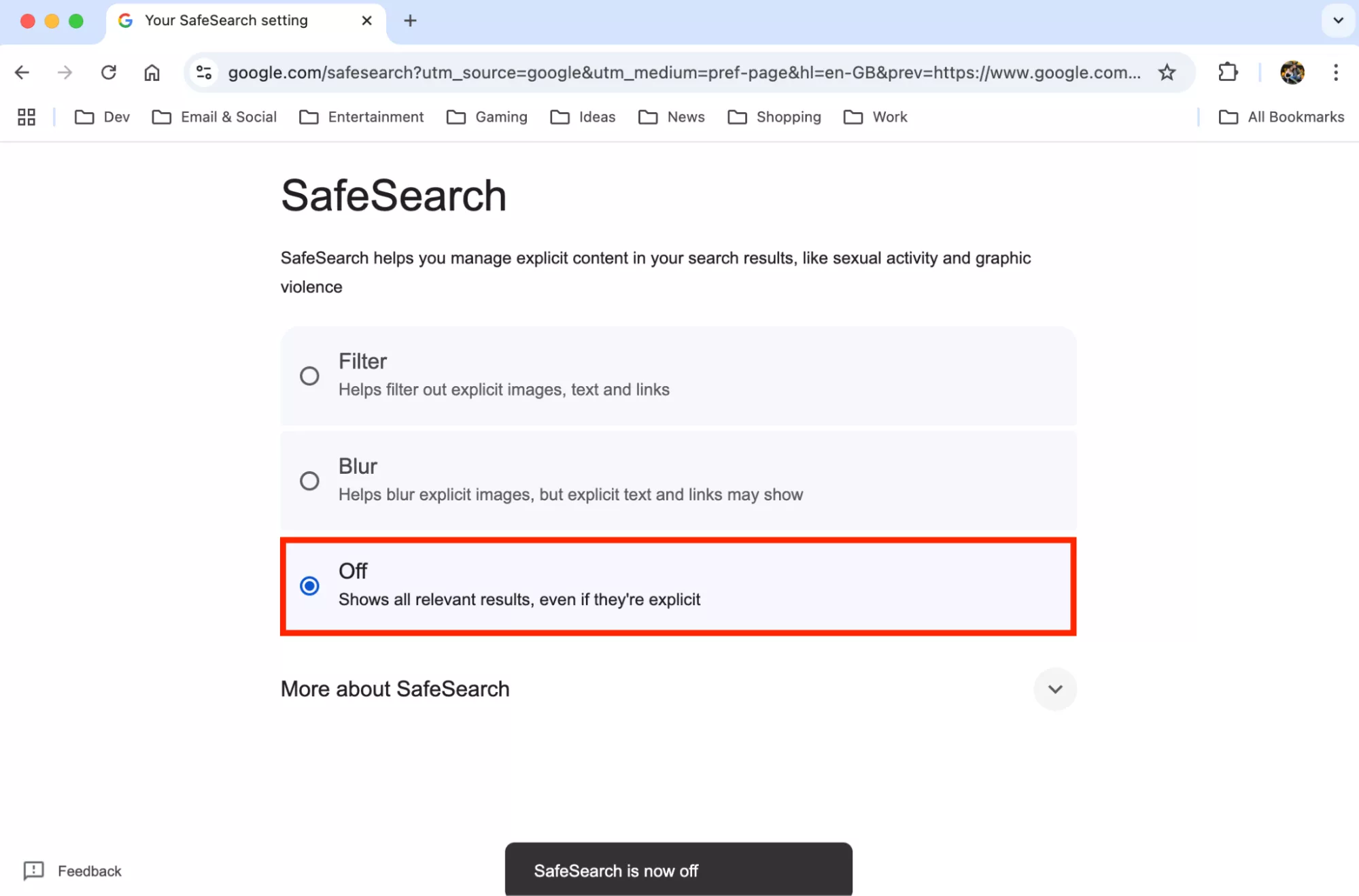The image size is (1359, 896).
Task: Open the Chrome three-dot menu
Action: tap(1335, 73)
